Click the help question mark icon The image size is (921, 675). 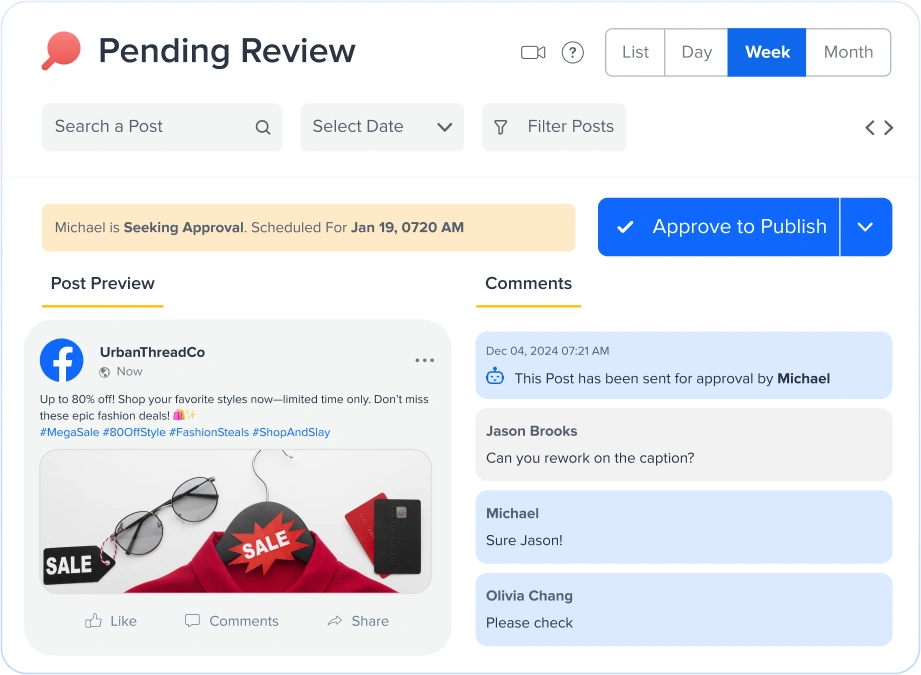point(572,52)
